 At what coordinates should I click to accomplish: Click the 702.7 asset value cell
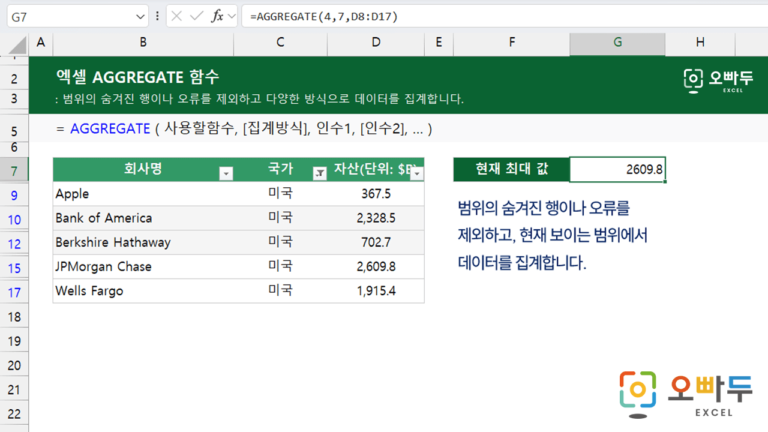(376, 242)
